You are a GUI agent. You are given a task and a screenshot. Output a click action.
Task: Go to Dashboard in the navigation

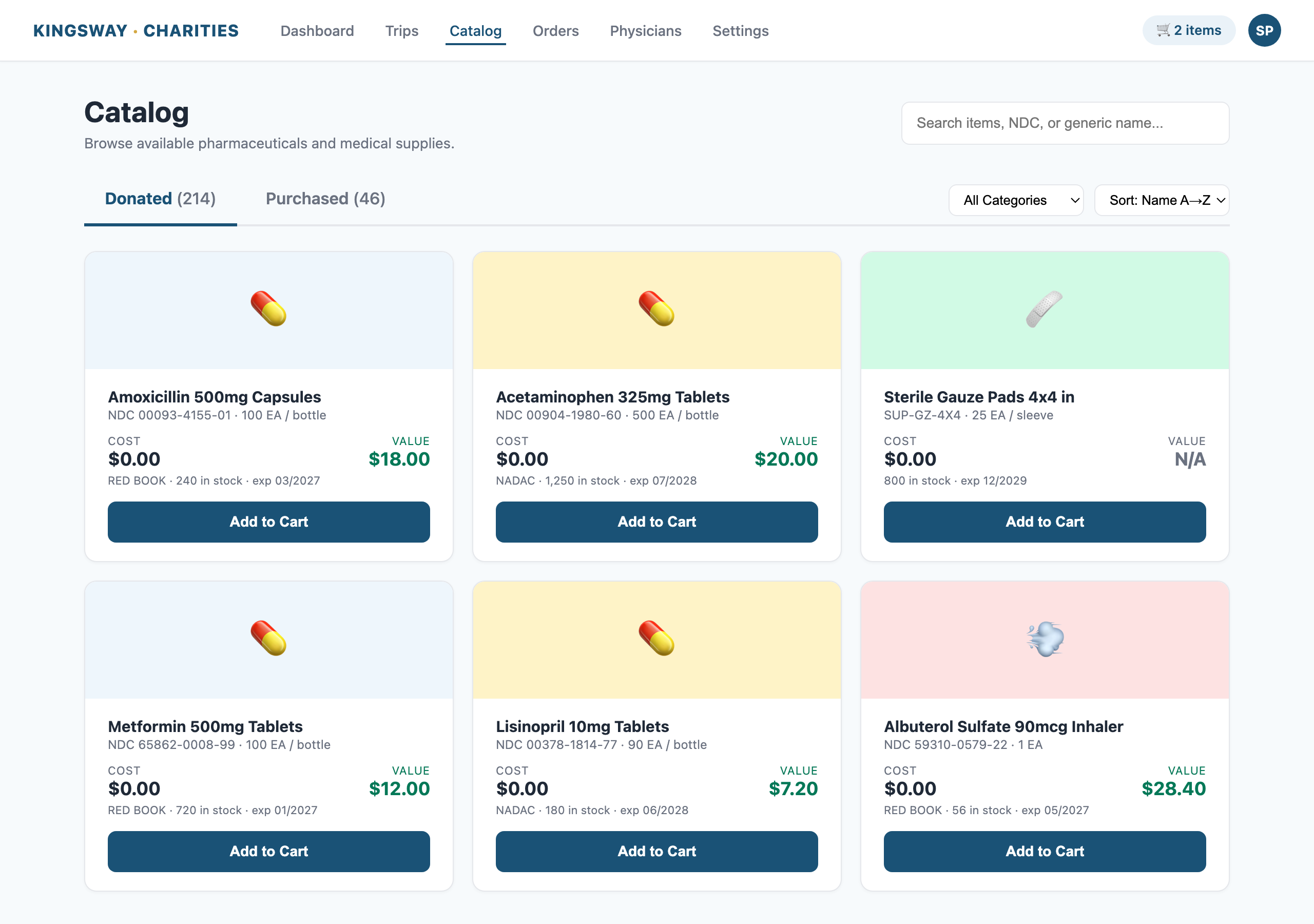tap(317, 31)
